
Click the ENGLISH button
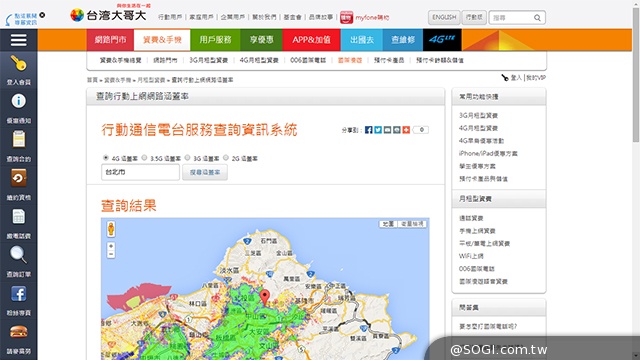[444, 17]
